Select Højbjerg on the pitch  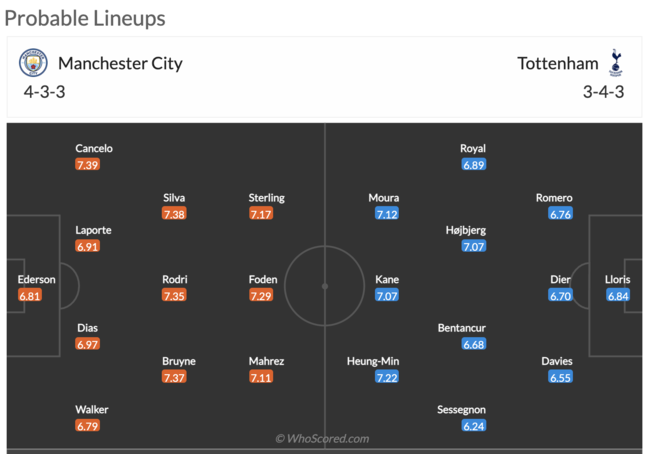pos(465,230)
